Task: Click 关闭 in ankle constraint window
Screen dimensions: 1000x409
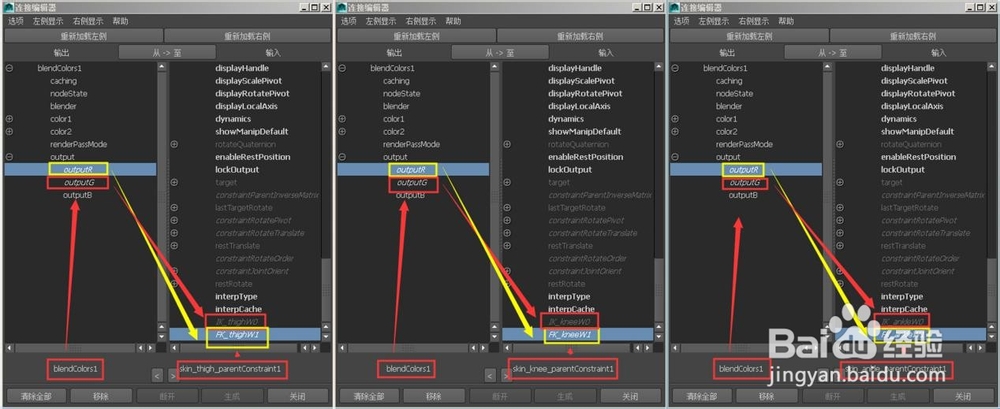Action: pyautogui.click(x=964, y=396)
